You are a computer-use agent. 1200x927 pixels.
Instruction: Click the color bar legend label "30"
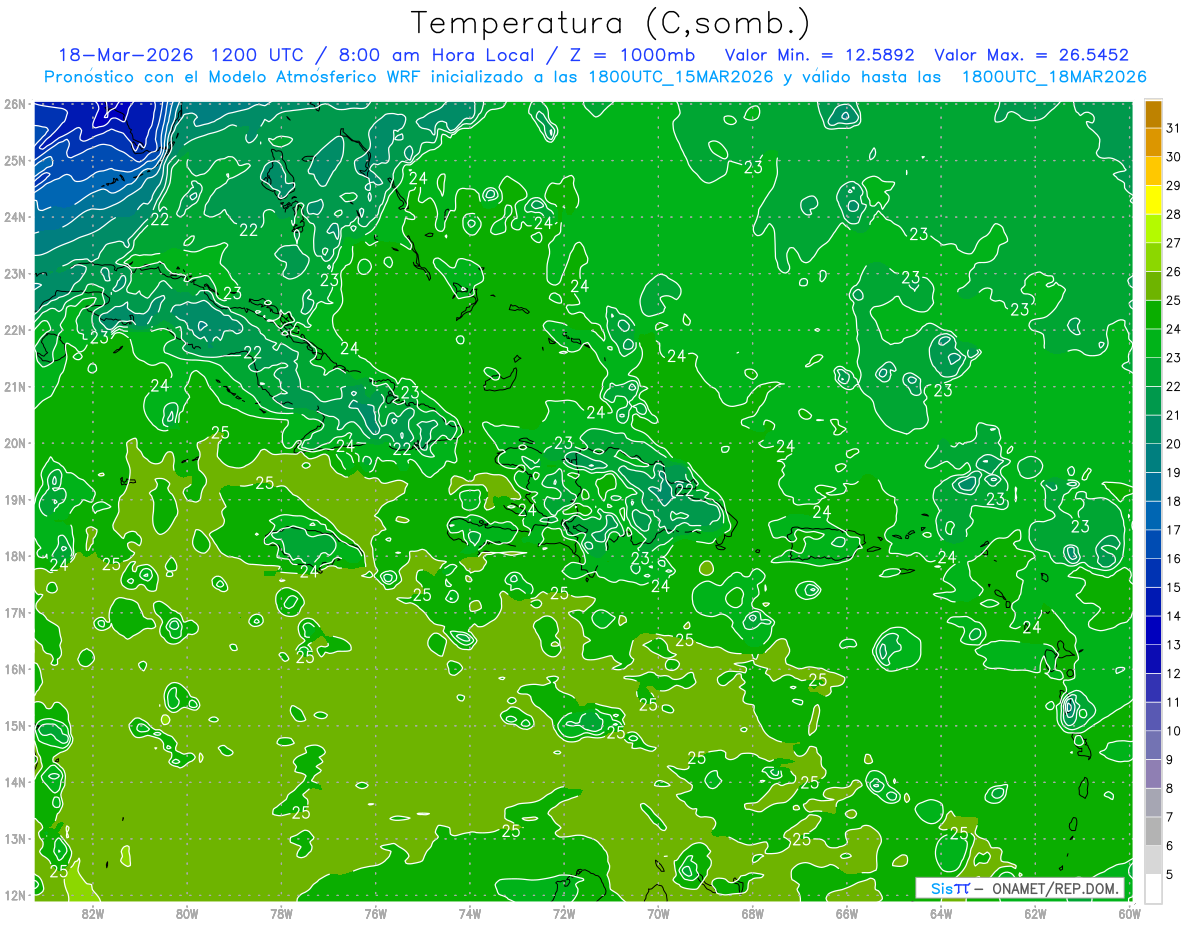[1174, 157]
